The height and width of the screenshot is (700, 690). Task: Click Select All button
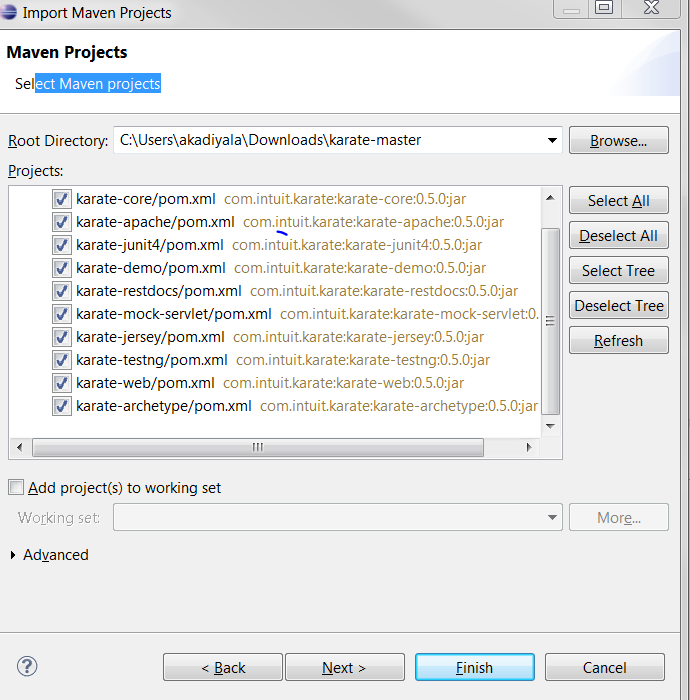[x=619, y=200]
